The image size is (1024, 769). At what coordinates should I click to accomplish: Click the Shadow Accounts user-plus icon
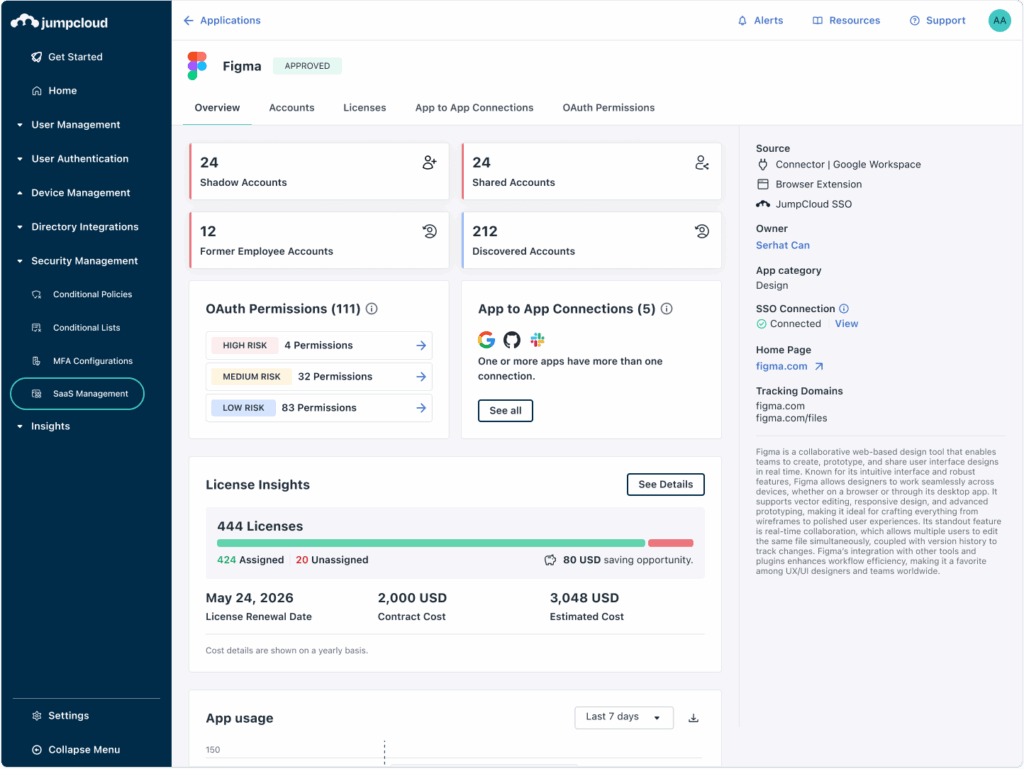point(429,163)
